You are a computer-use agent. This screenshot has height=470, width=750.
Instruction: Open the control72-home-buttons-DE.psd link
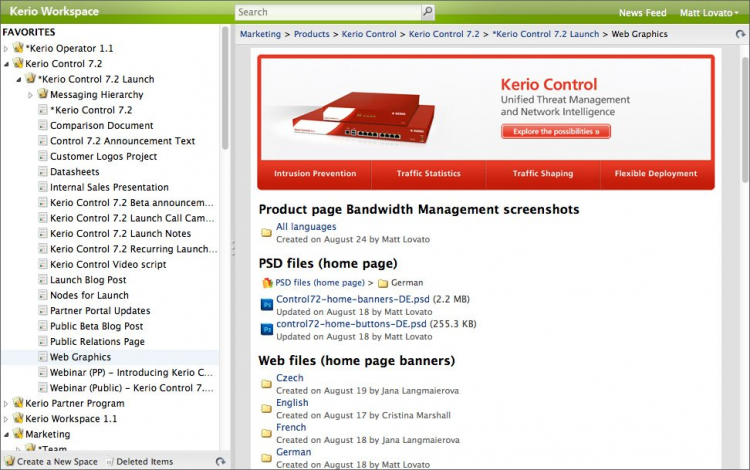point(350,325)
